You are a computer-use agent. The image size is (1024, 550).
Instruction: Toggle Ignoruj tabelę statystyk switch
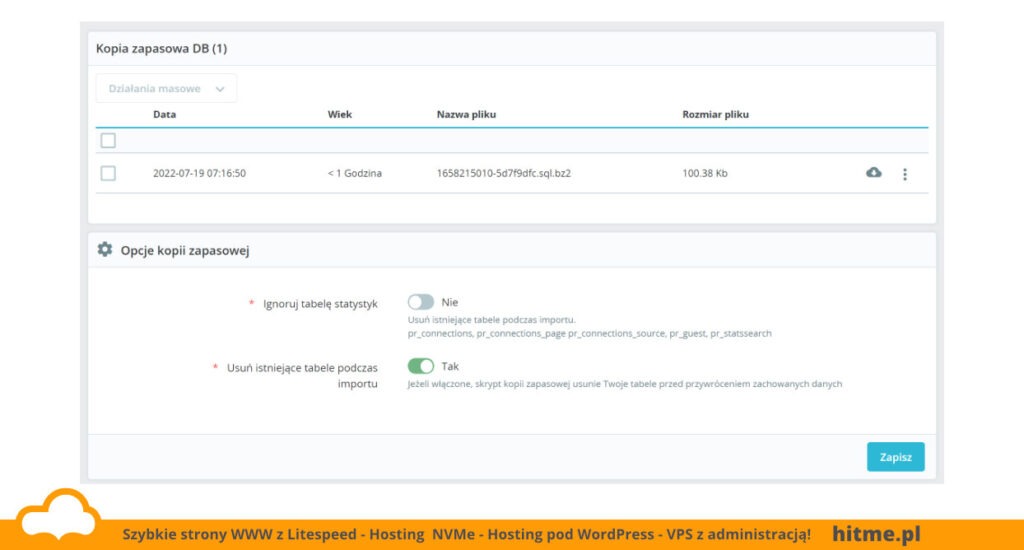coord(421,302)
